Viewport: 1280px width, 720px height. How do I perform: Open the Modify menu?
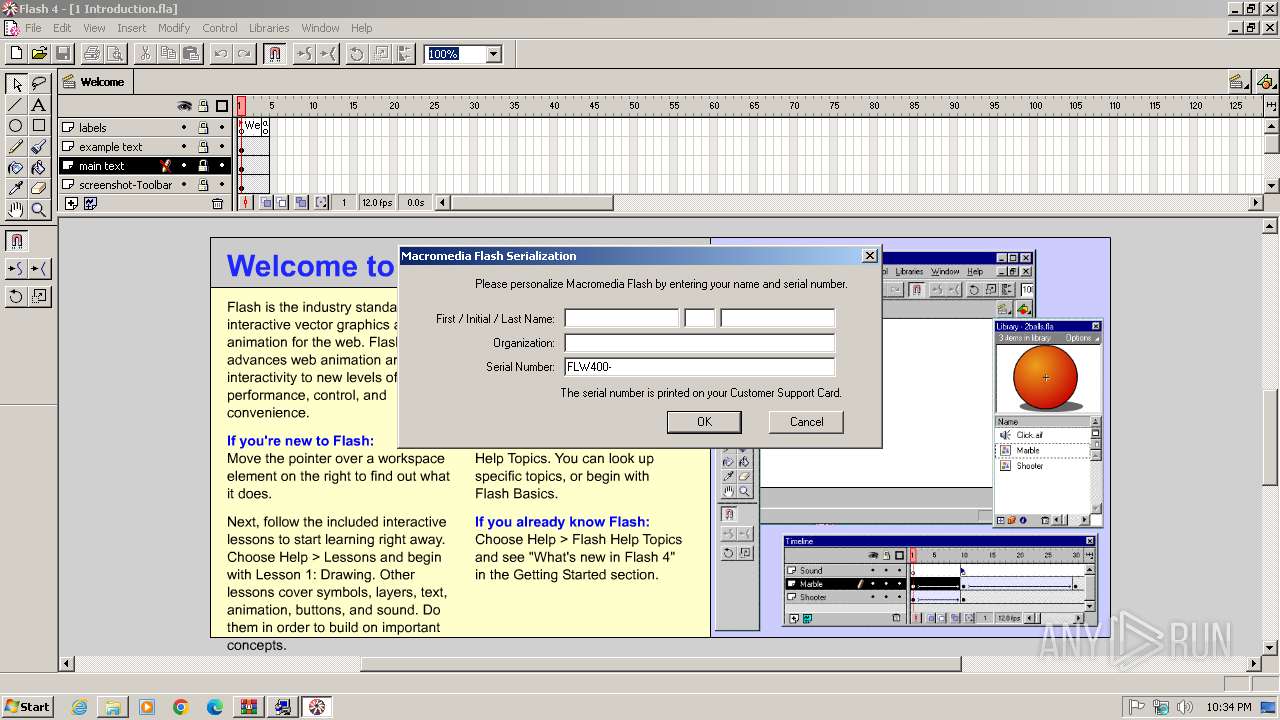coord(174,28)
